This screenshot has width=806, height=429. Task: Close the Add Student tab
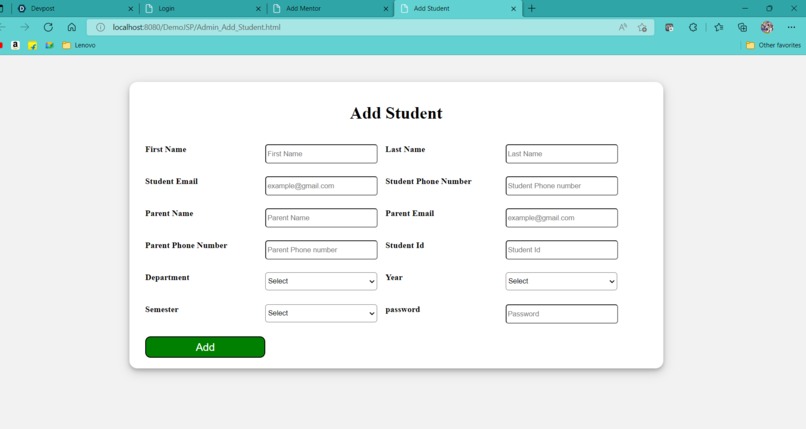[514, 9]
